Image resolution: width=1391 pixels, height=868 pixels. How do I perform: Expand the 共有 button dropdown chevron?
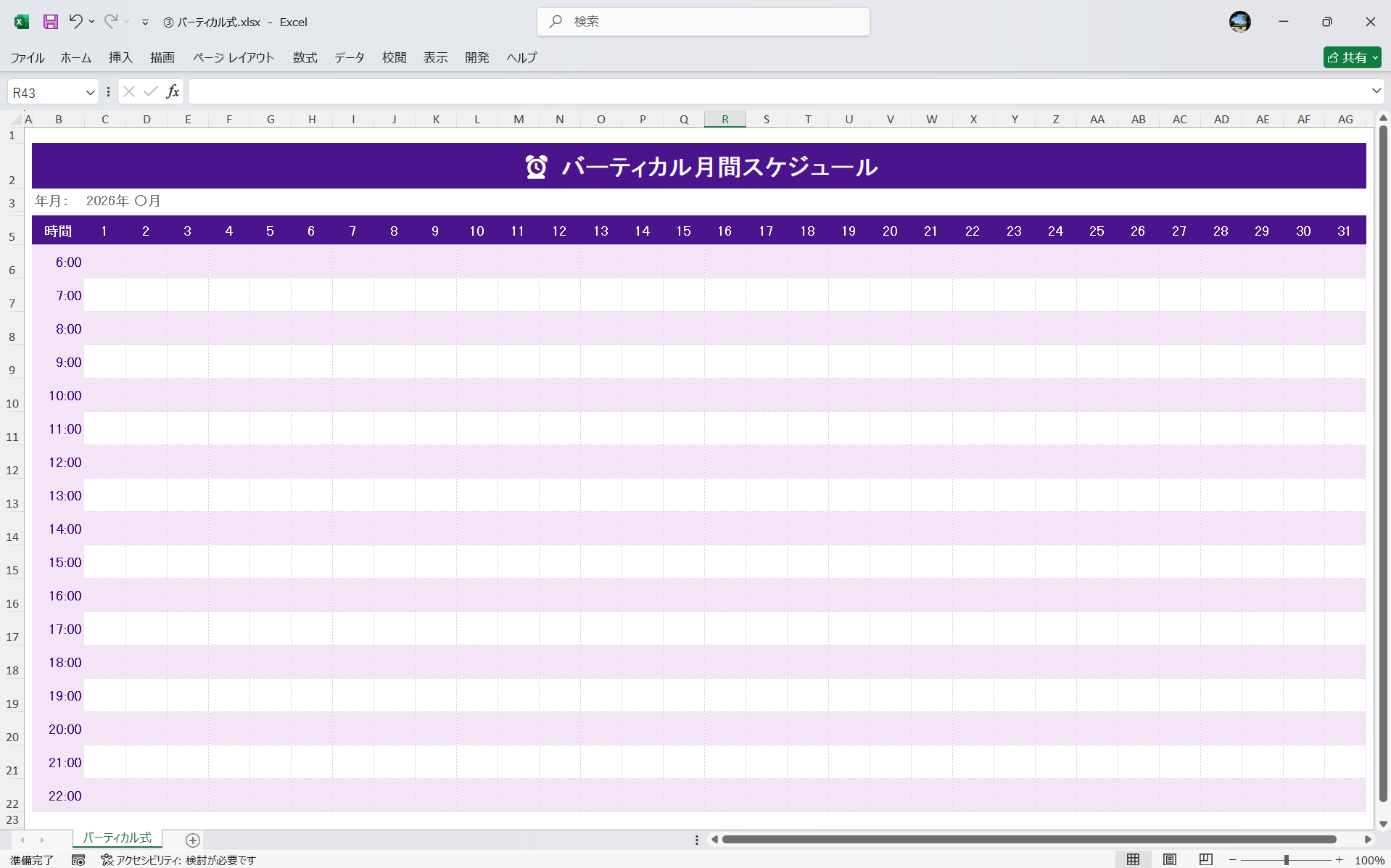click(x=1376, y=57)
